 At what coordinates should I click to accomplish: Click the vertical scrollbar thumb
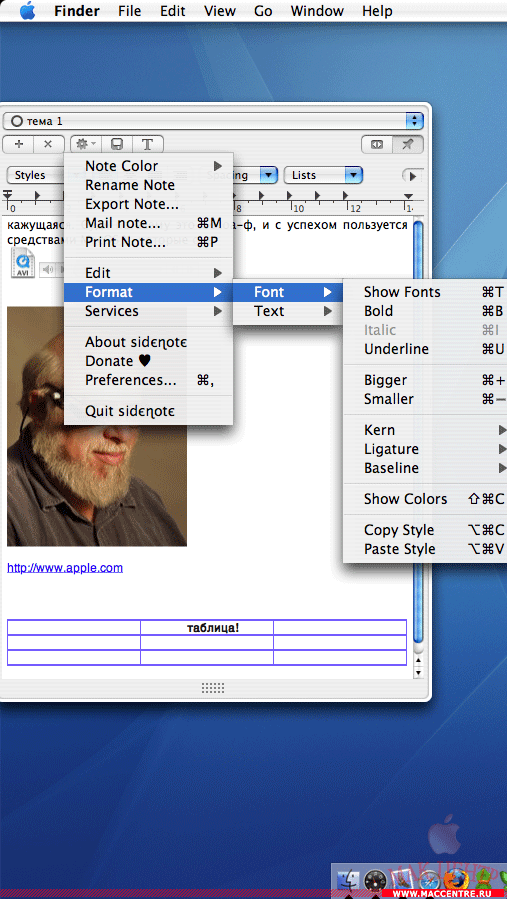pyautogui.click(x=419, y=432)
